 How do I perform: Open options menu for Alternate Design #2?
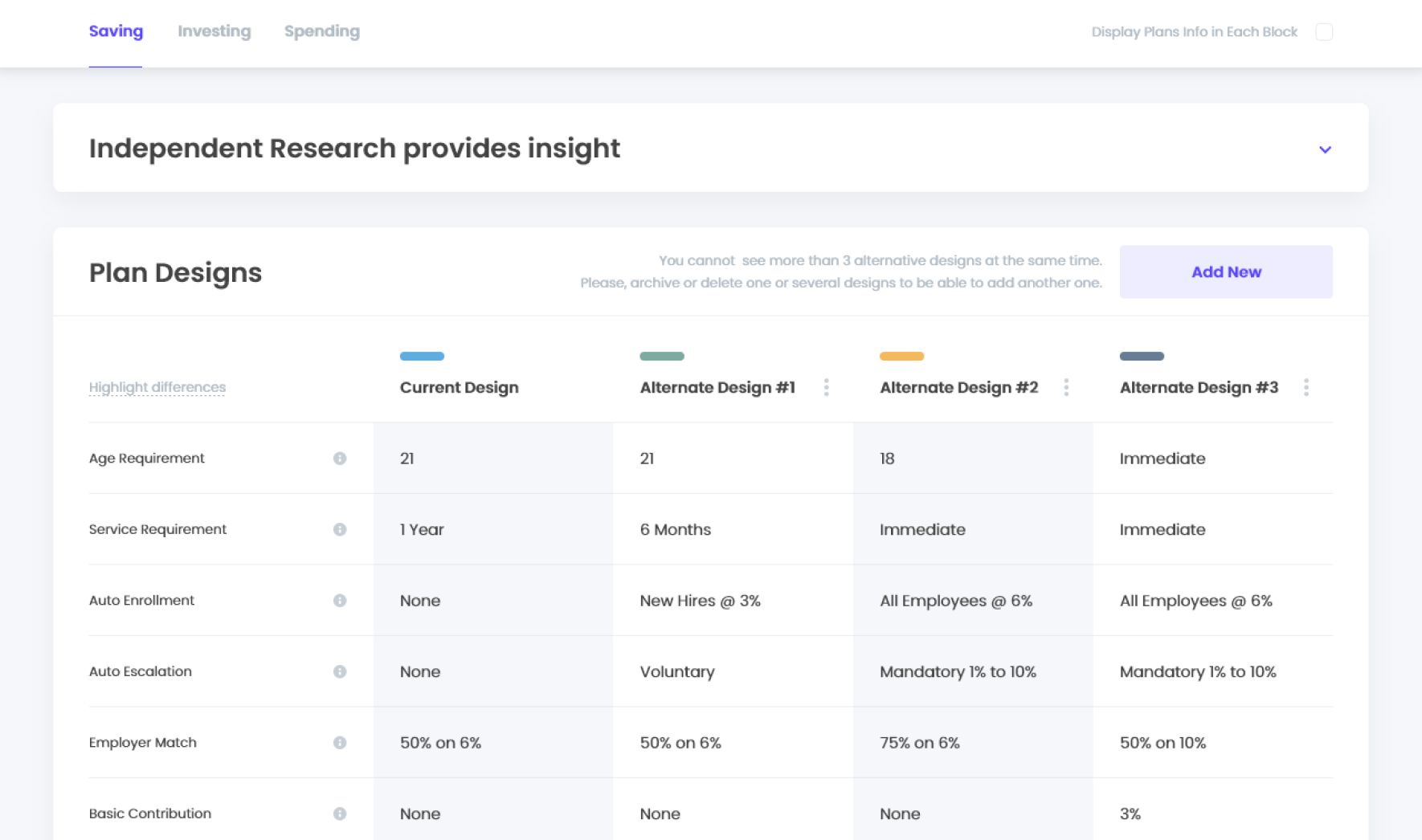coord(1066,388)
